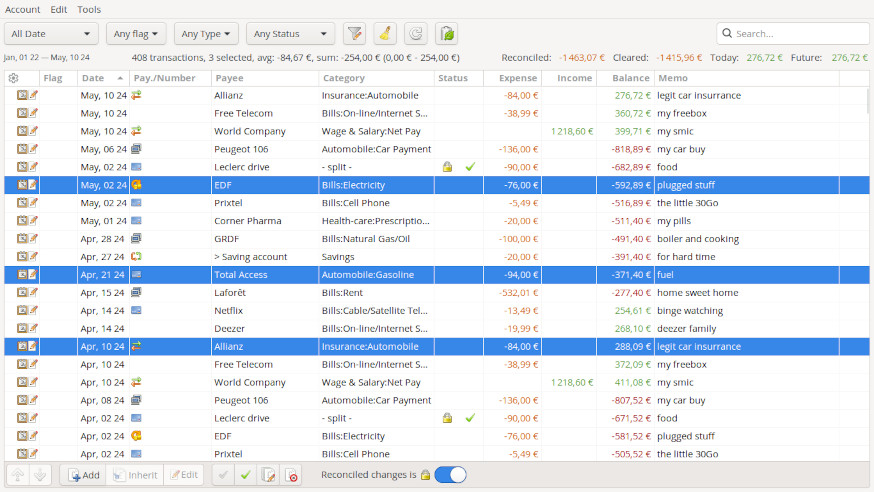Click the green reconciled checkmark button
The width and height of the screenshot is (874, 492).
(x=245, y=475)
